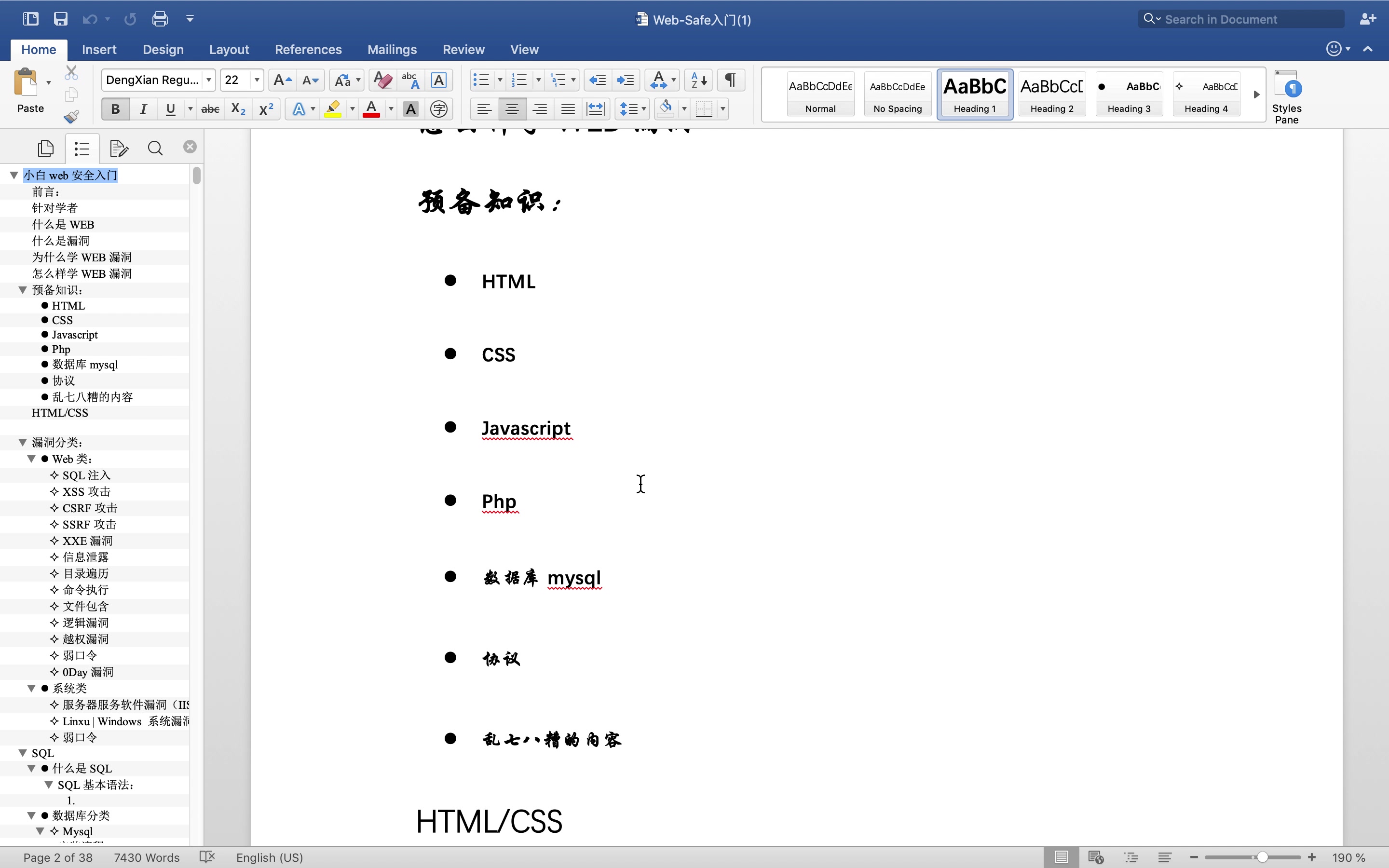
Task: Click Search in Document field
Action: click(x=1240, y=19)
